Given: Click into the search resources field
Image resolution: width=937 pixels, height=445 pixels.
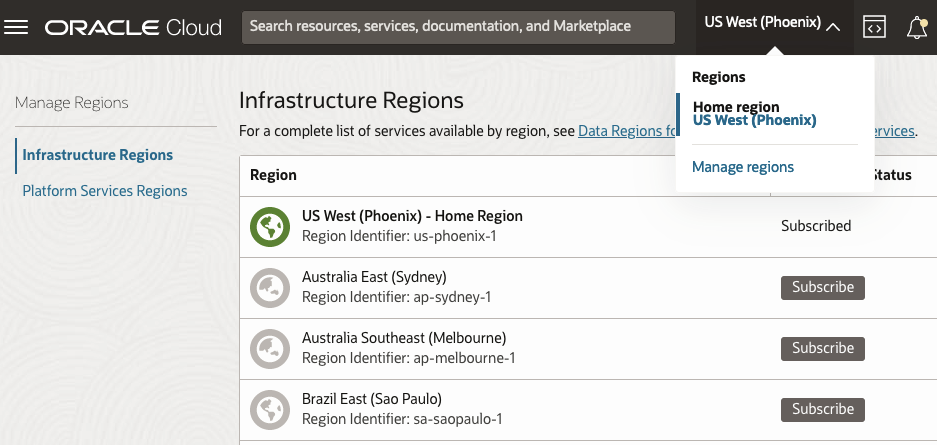Looking at the screenshot, I should (x=458, y=27).
